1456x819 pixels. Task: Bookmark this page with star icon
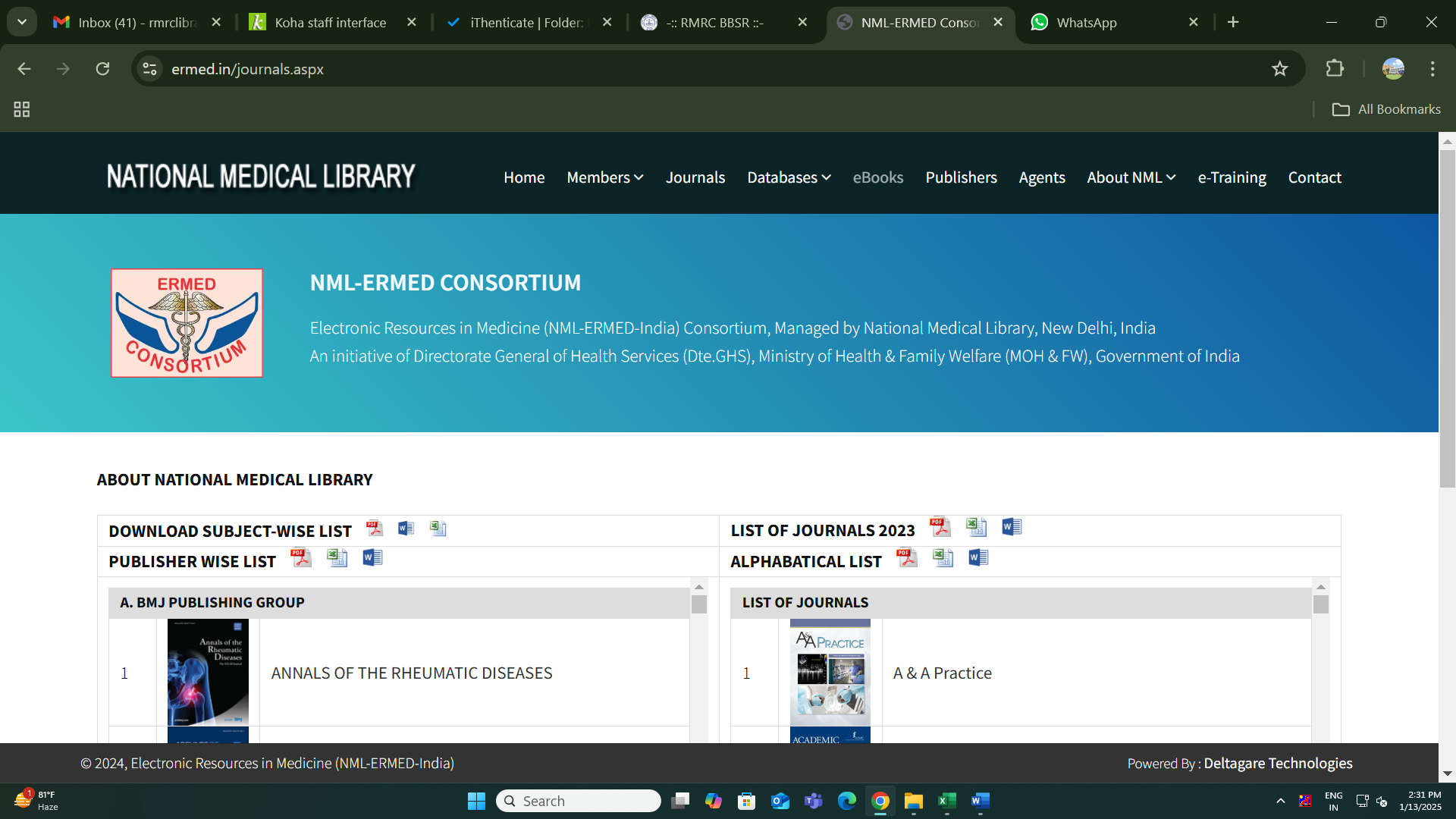(1280, 69)
